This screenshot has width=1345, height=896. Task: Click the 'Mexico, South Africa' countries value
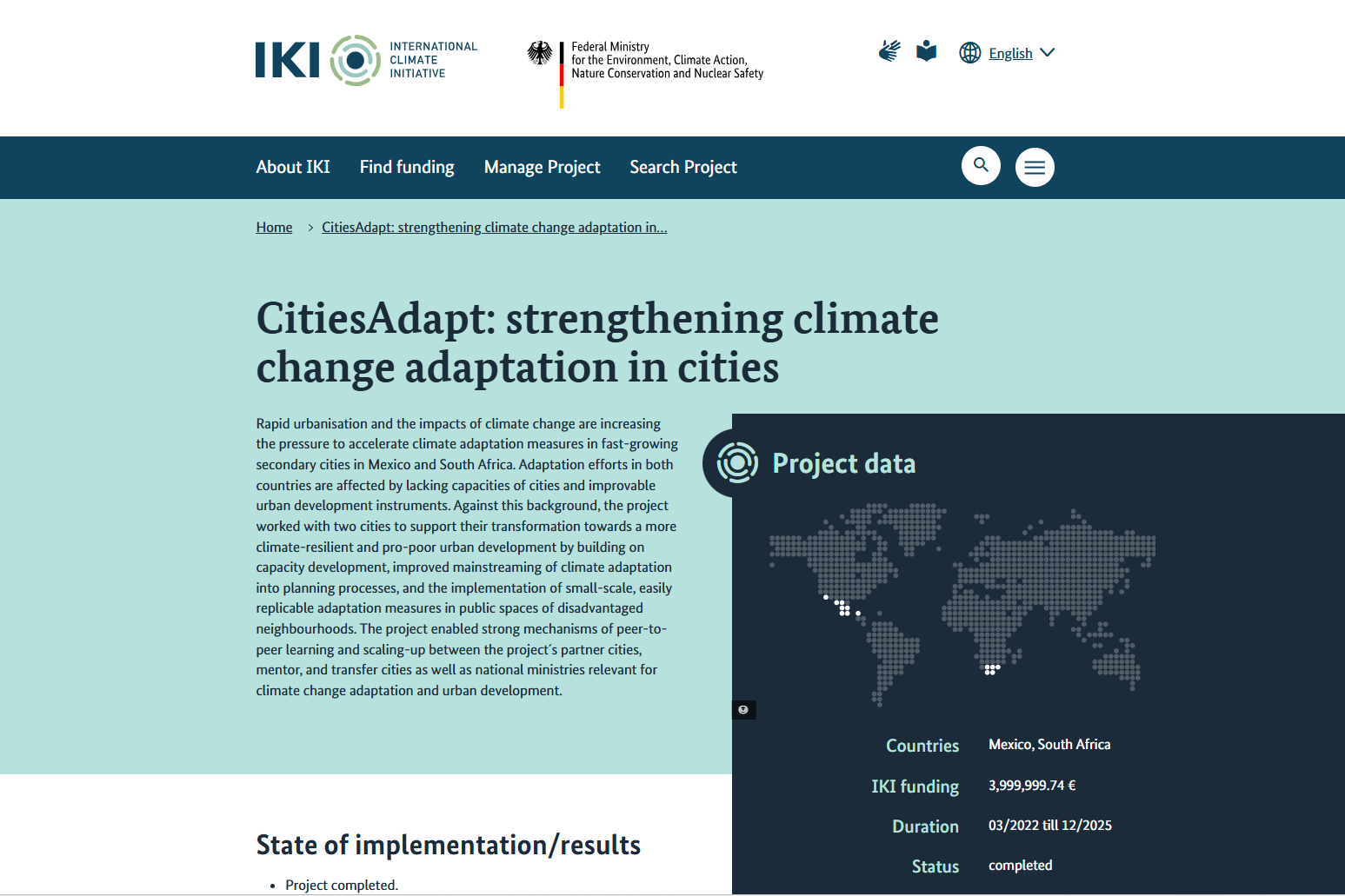1049,745
